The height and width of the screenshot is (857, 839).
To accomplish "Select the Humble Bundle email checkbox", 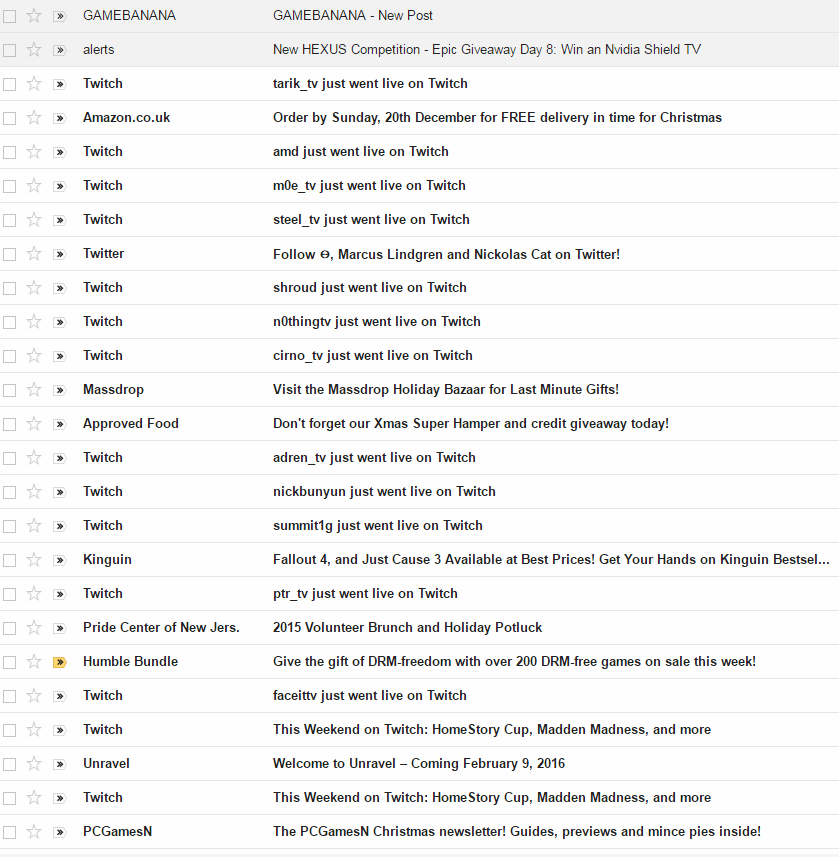I will point(9,662).
